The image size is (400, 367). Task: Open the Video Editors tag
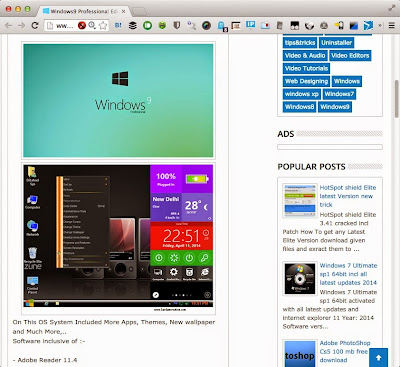coord(350,55)
